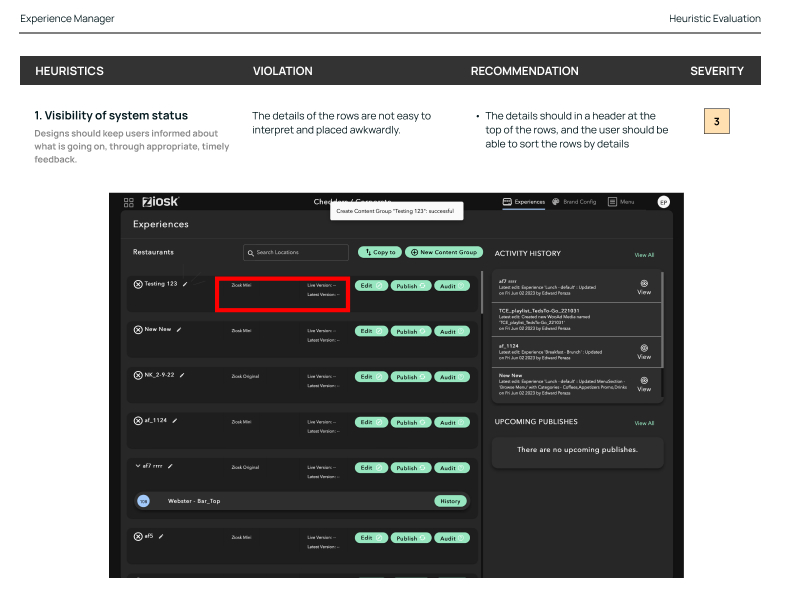
Task: Publish the Testing 123 content group
Action: point(410,286)
